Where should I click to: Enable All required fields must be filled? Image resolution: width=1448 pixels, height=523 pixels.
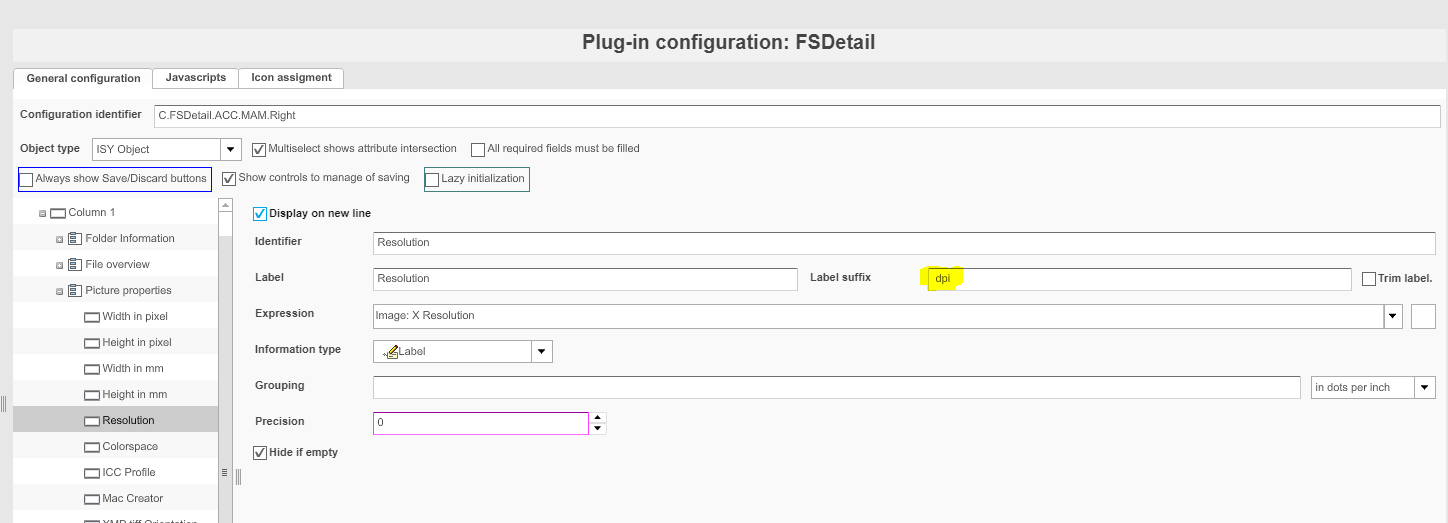click(x=478, y=149)
